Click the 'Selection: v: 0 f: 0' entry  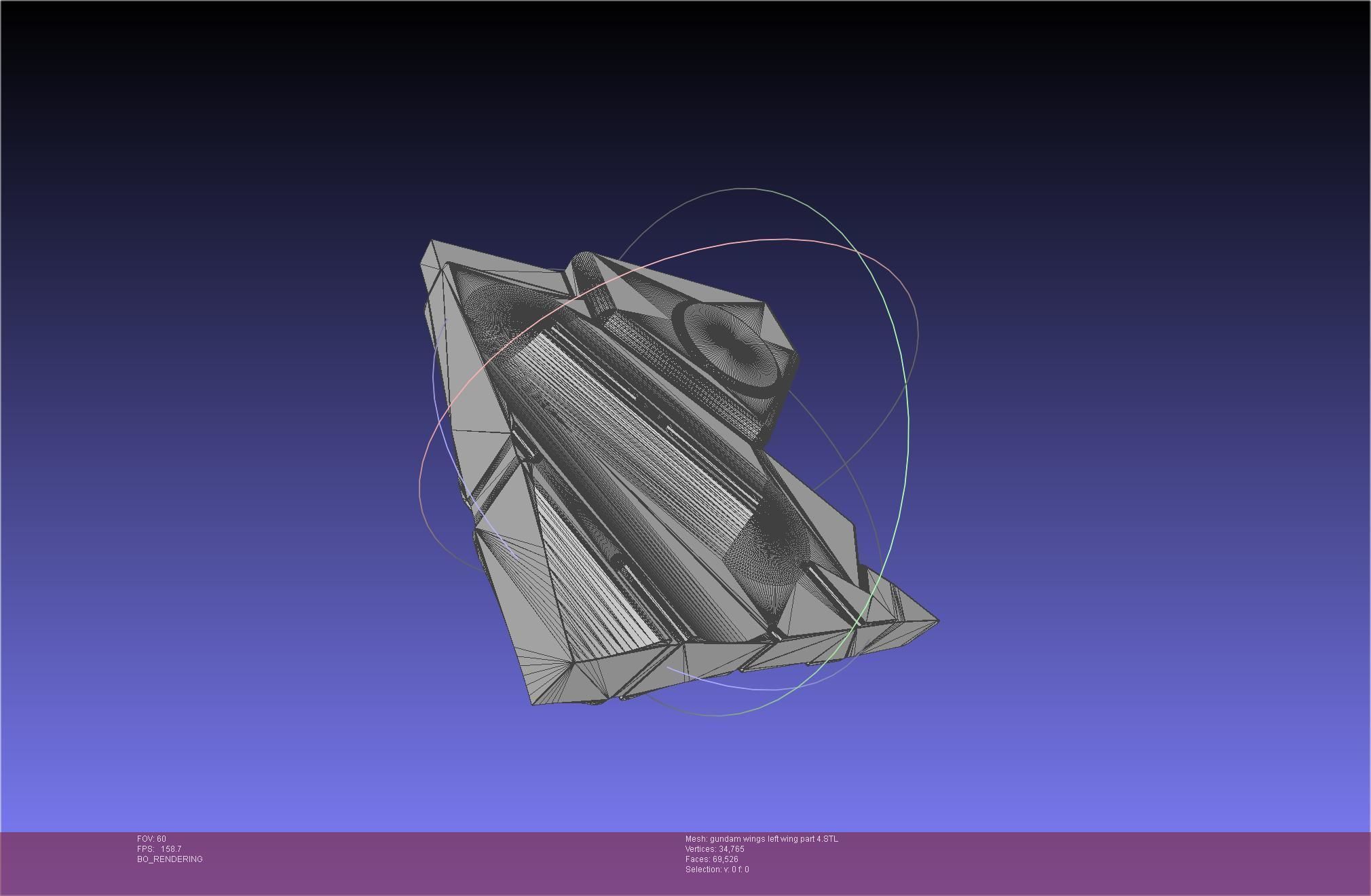717,870
